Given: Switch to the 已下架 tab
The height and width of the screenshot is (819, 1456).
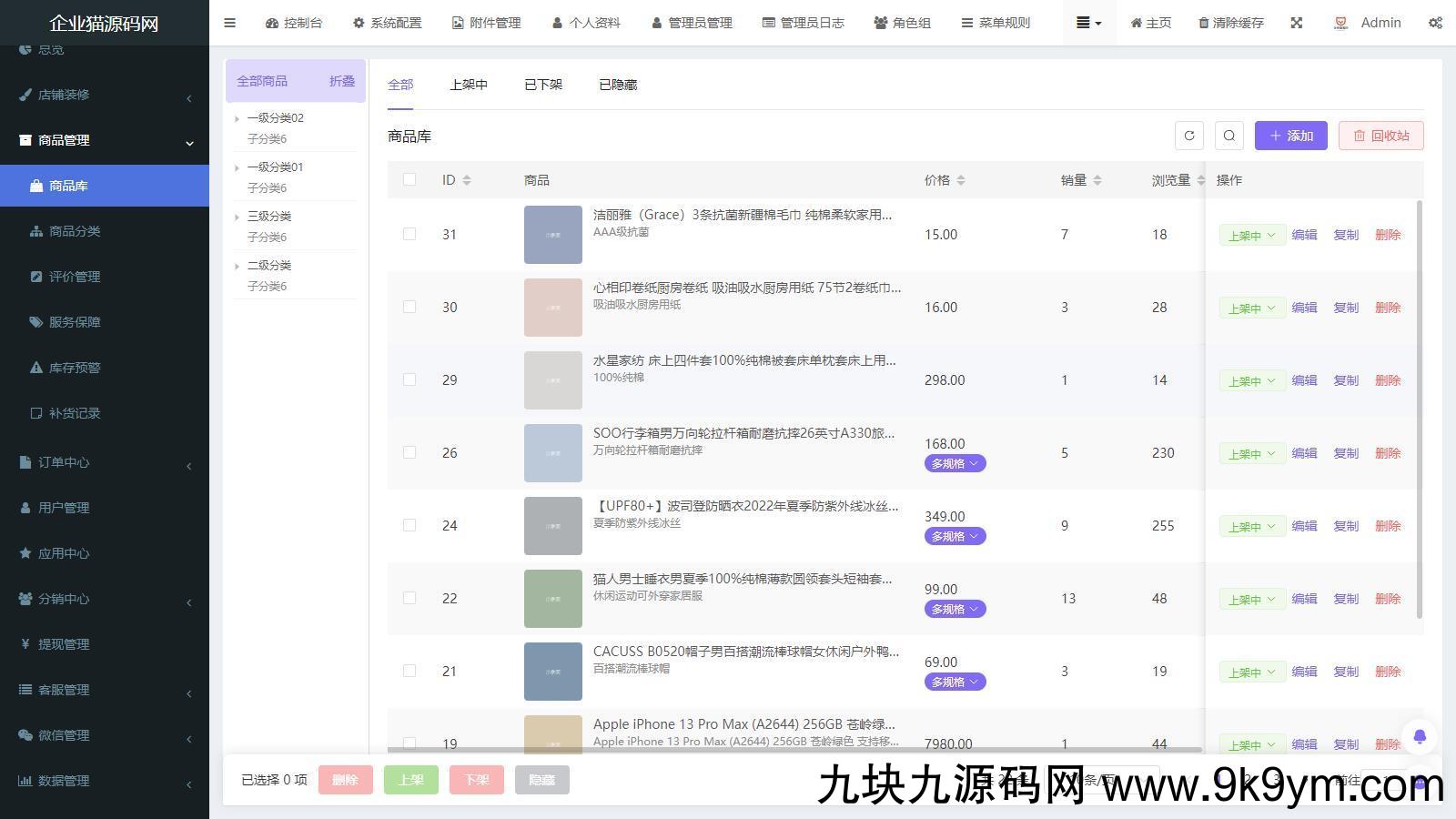Looking at the screenshot, I should [542, 85].
